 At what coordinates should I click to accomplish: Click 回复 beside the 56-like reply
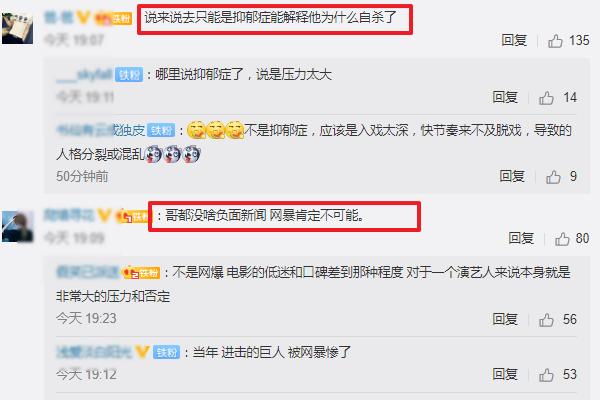[505, 319]
